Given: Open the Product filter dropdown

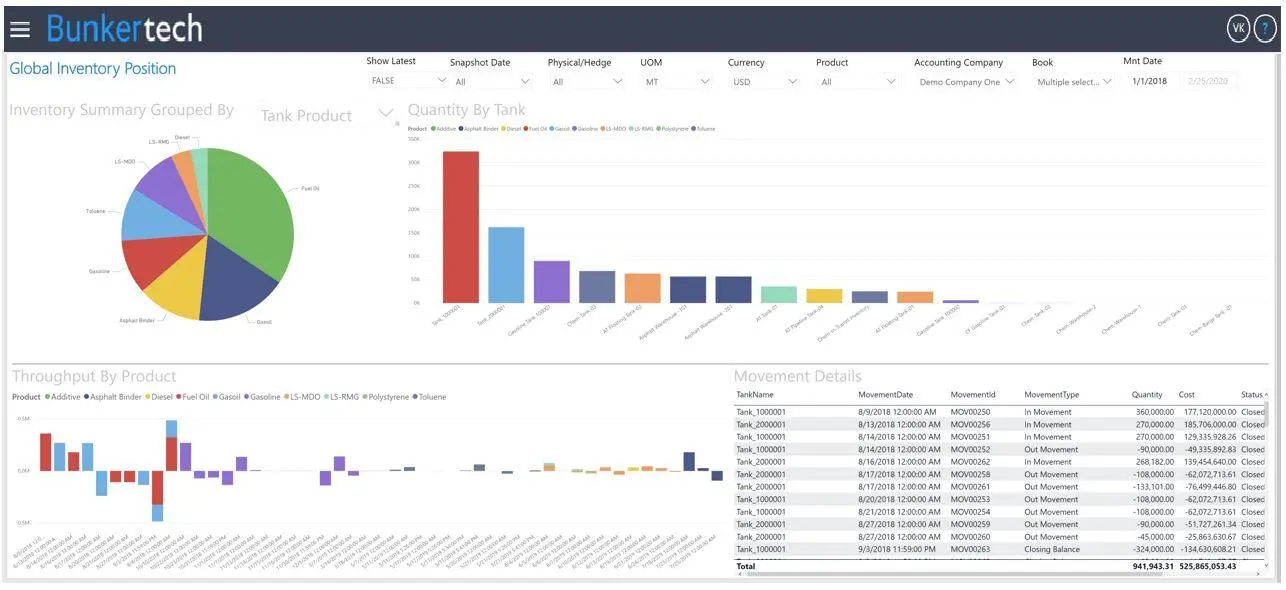Looking at the screenshot, I should [x=858, y=82].
